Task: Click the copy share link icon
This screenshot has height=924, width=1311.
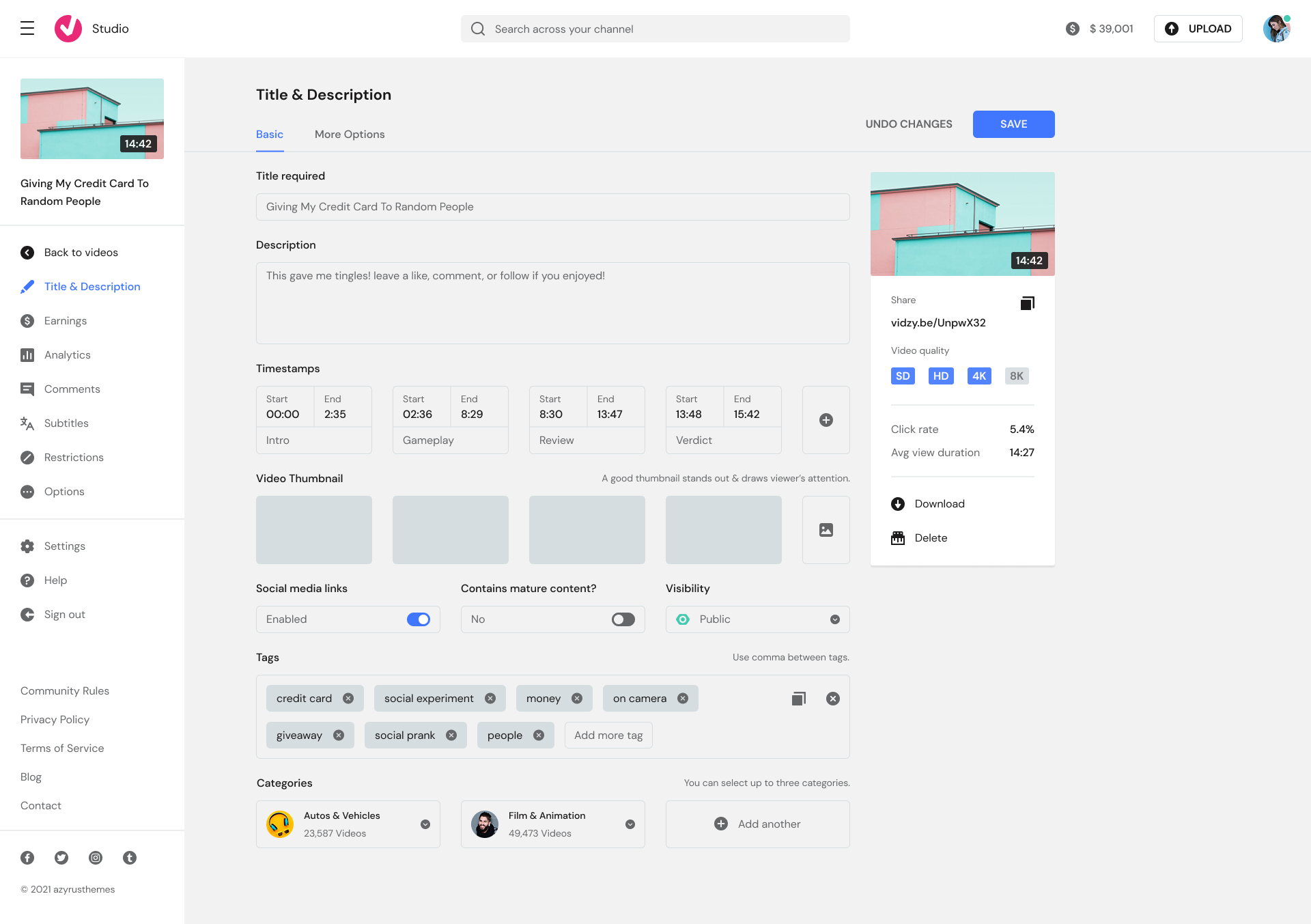Action: pos(1027,303)
